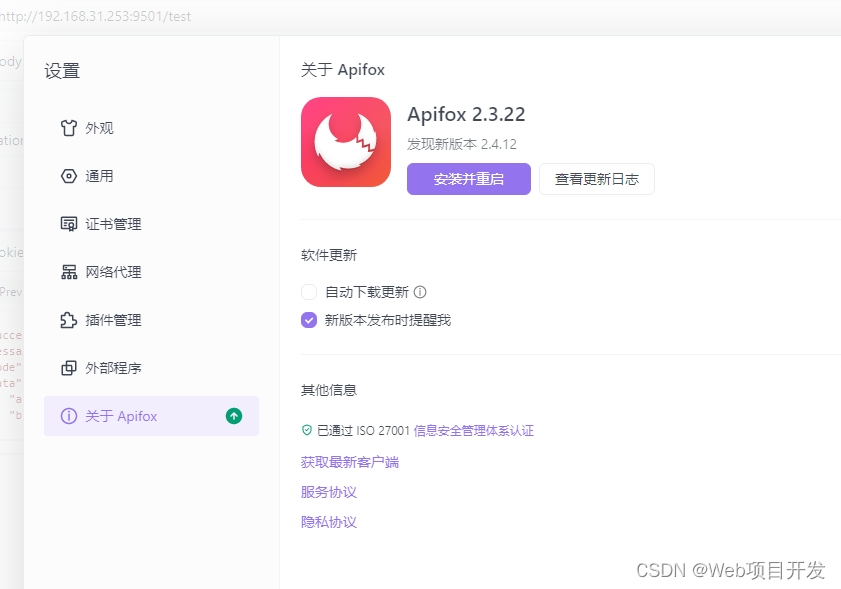This screenshot has width=841, height=589.
Task: Click the green update arrow badge
Action: pos(234,416)
